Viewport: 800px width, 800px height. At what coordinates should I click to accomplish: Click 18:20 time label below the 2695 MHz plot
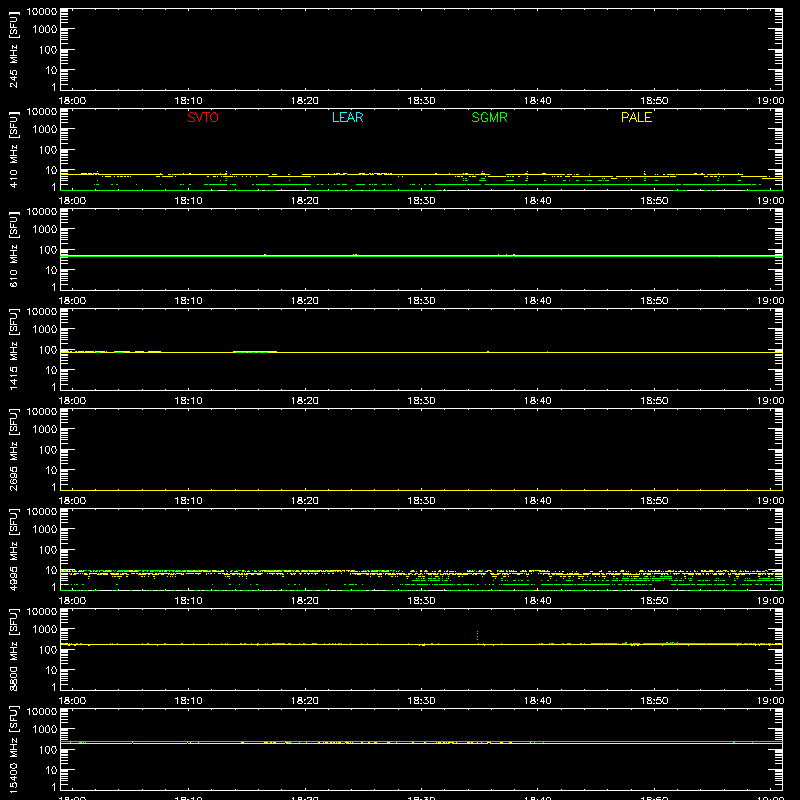pos(305,501)
